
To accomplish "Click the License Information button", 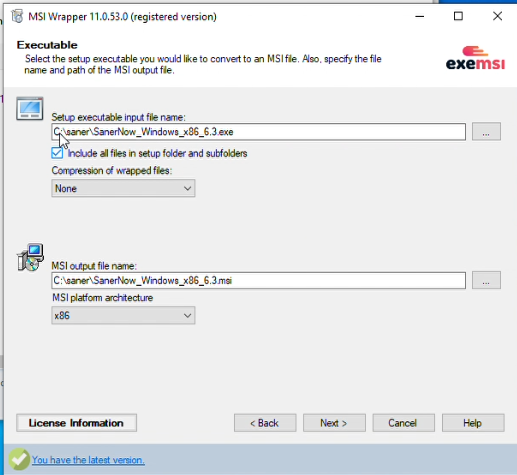I will (76, 423).
